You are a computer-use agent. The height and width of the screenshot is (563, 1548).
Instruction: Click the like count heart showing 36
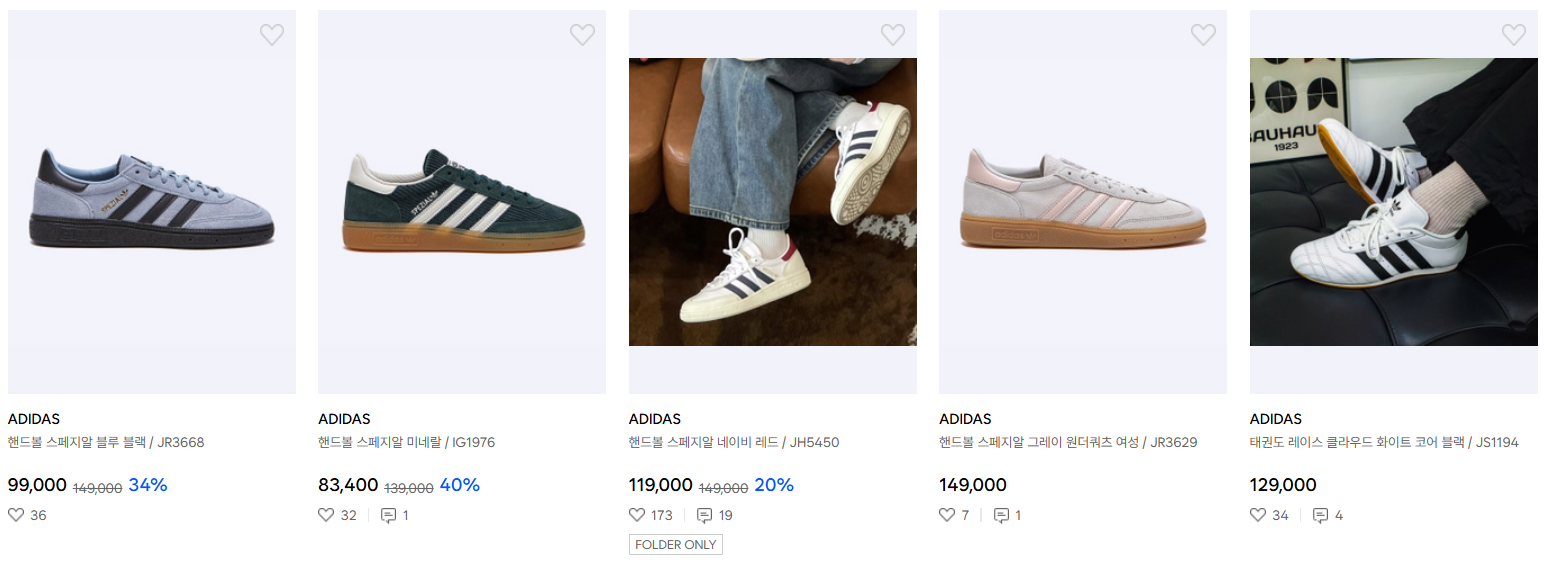[16, 515]
